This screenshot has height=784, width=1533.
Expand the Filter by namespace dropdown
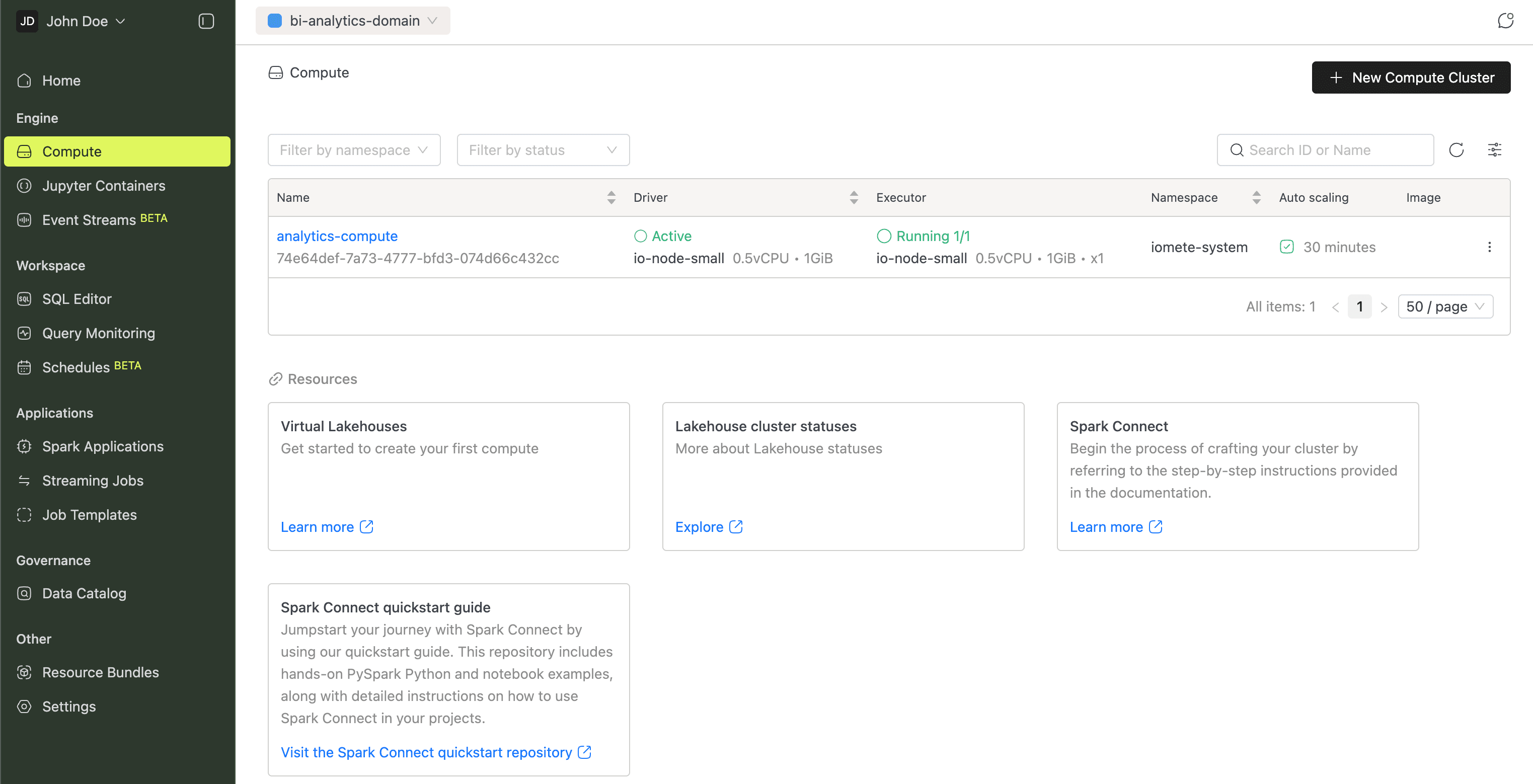point(354,150)
